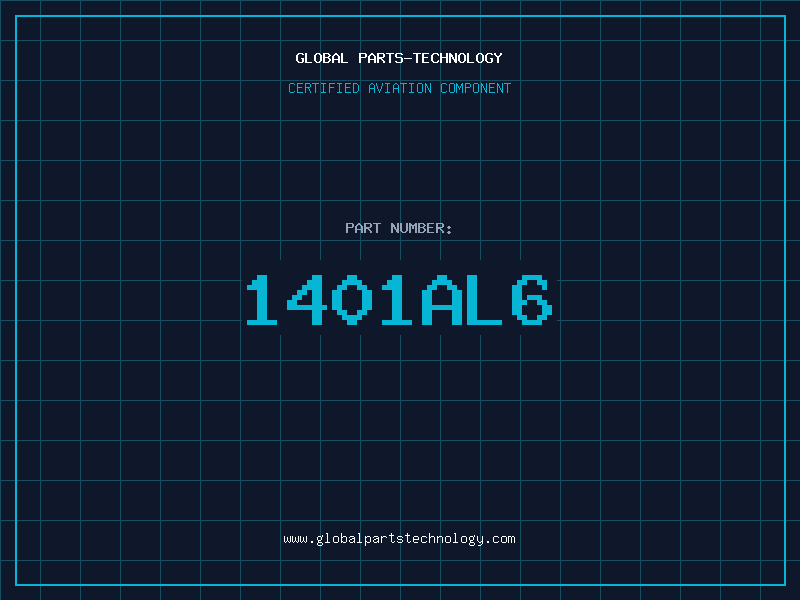Select the part number 1401AL6

pos(399,300)
